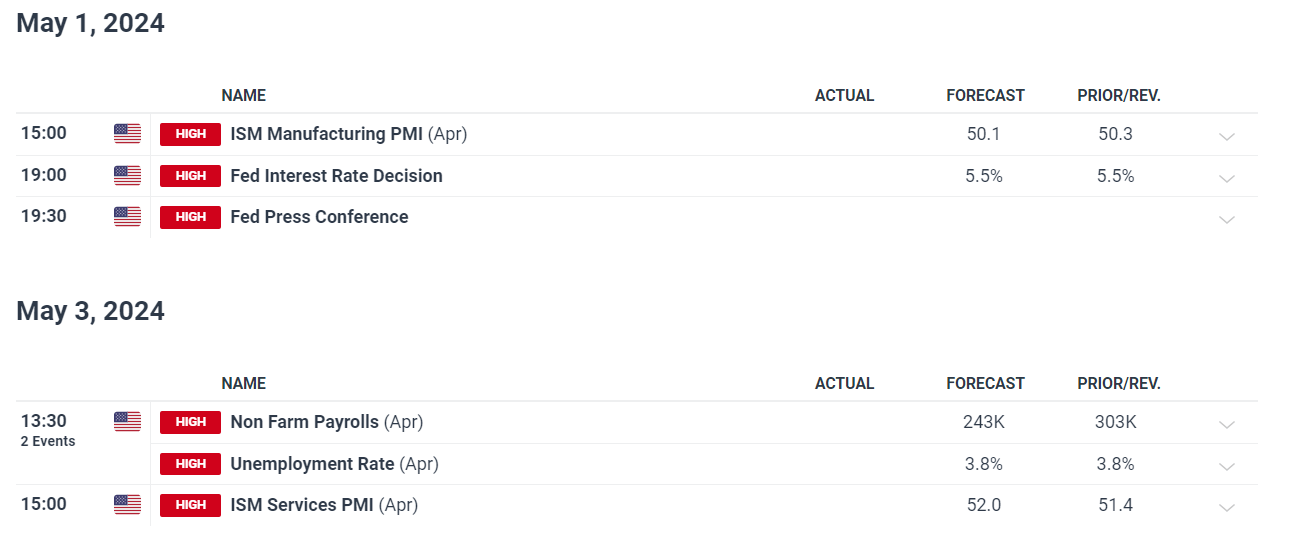Click HIGH badge on ISM Manufacturing PMI row
This screenshot has width=1289, height=559.
(x=190, y=134)
